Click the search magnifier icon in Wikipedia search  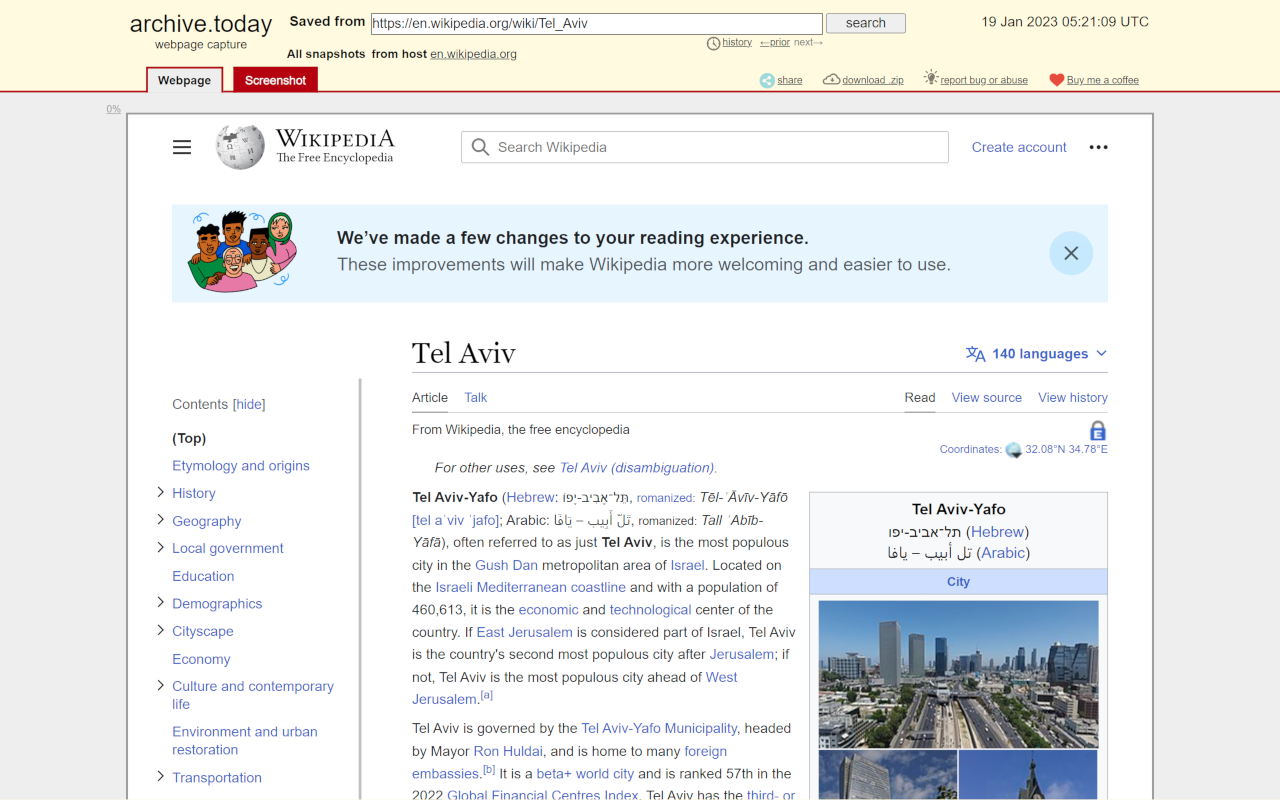point(480,147)
